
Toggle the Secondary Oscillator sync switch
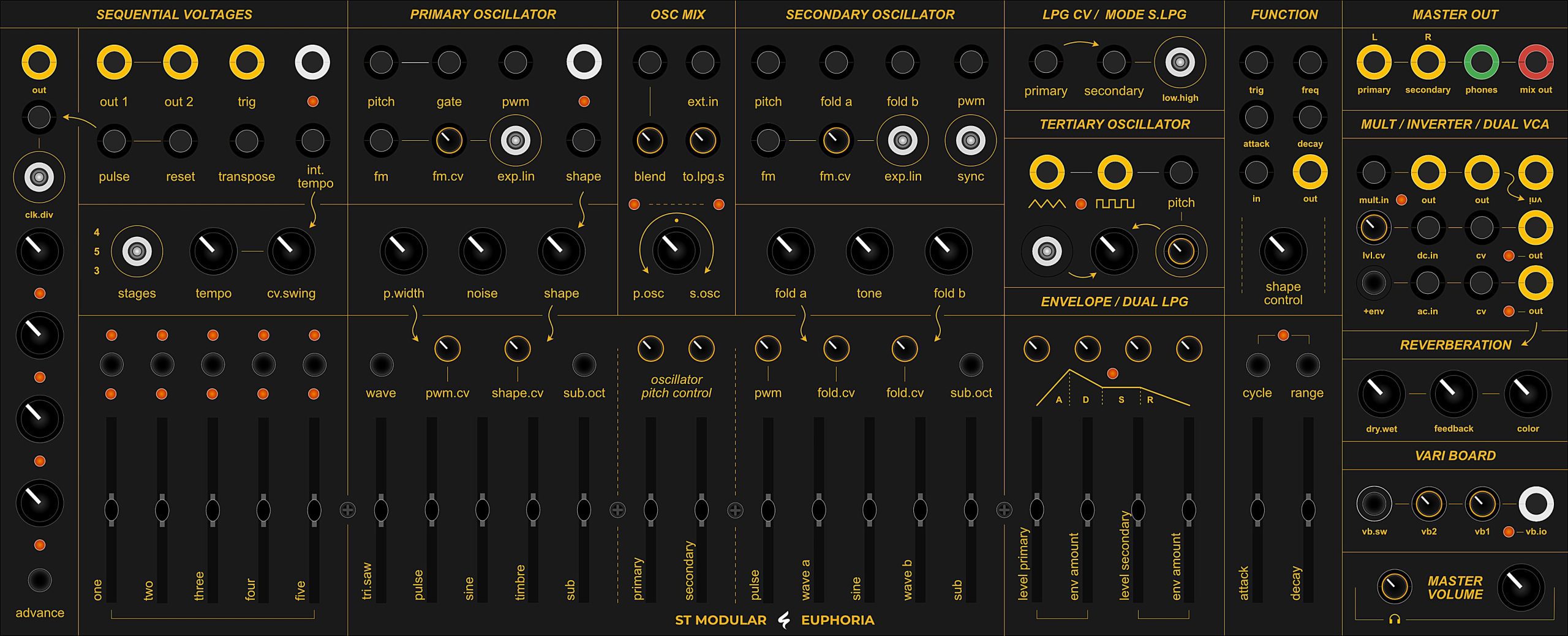tap(970, 141)
